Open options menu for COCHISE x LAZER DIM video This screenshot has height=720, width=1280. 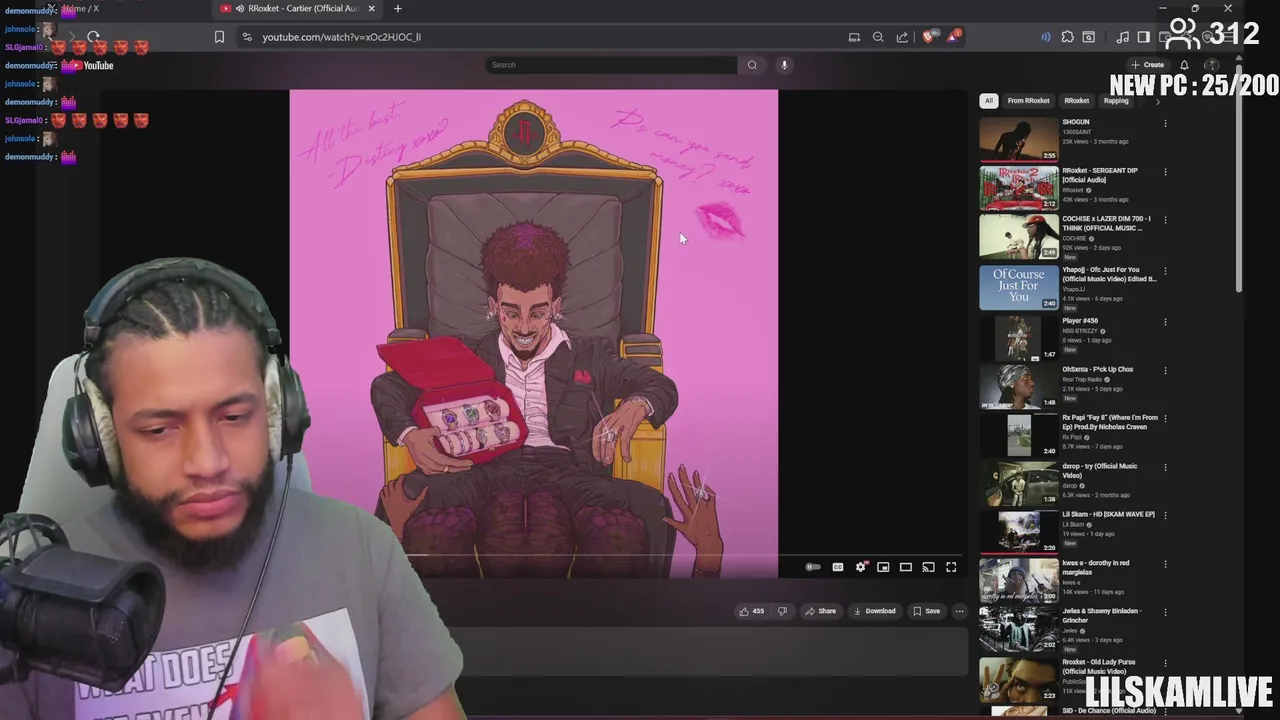click(x=1165, y=220)
